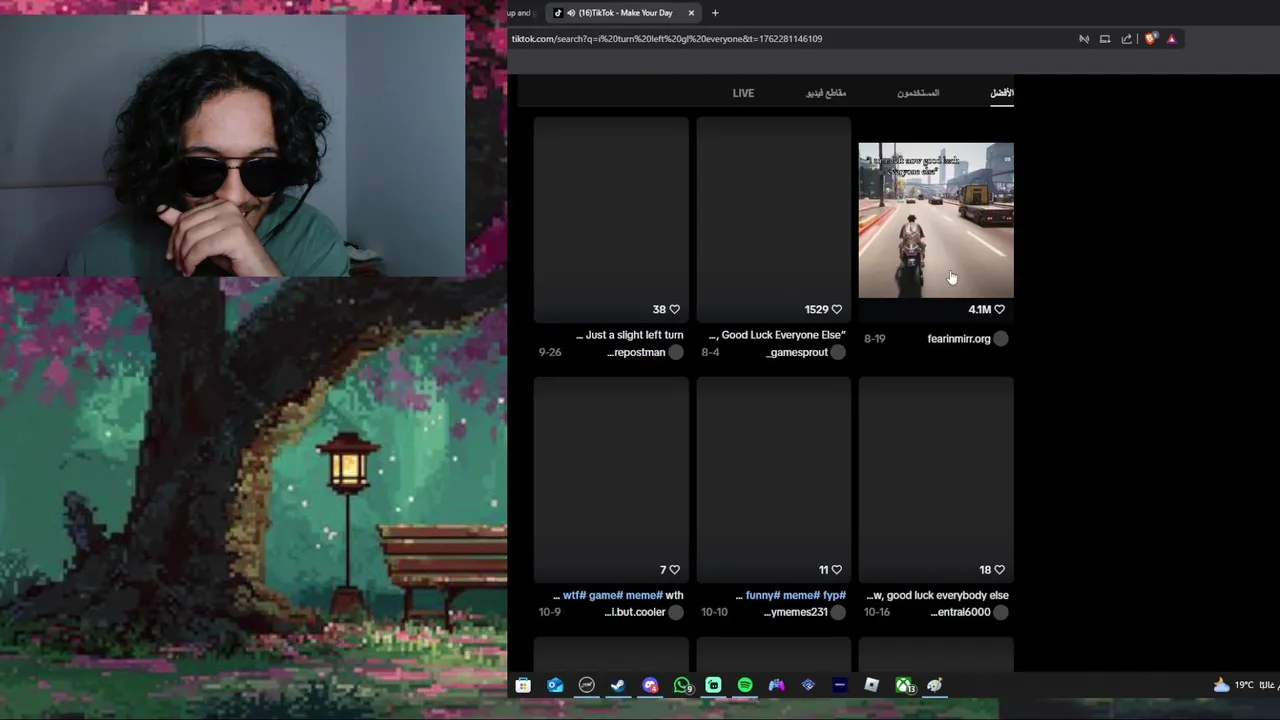Click the '... Just a slight left turn' caption
Screen dimensions: 1280x720
[630, 335]
